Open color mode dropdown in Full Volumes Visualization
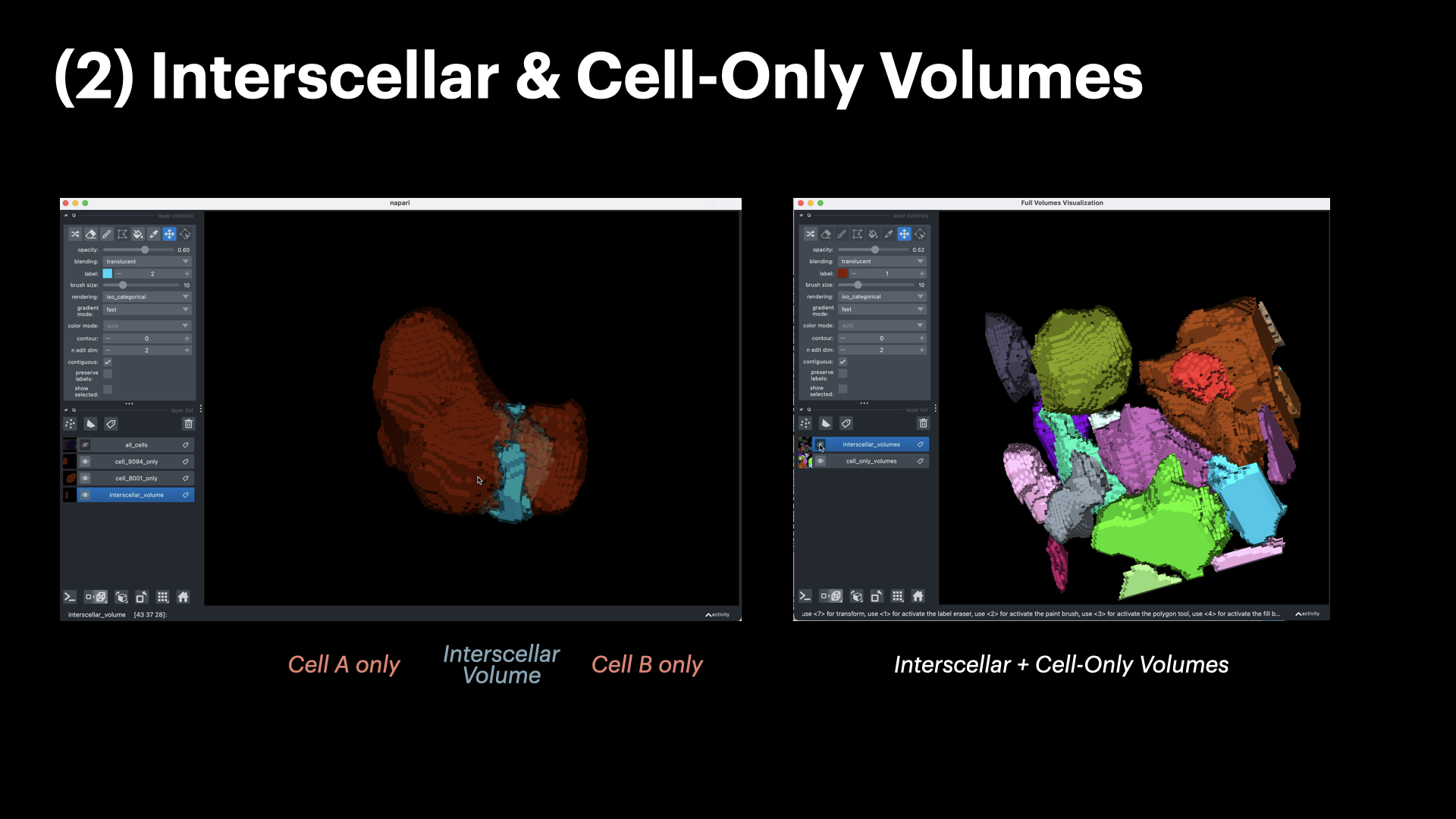 click(x=882, y=325)
